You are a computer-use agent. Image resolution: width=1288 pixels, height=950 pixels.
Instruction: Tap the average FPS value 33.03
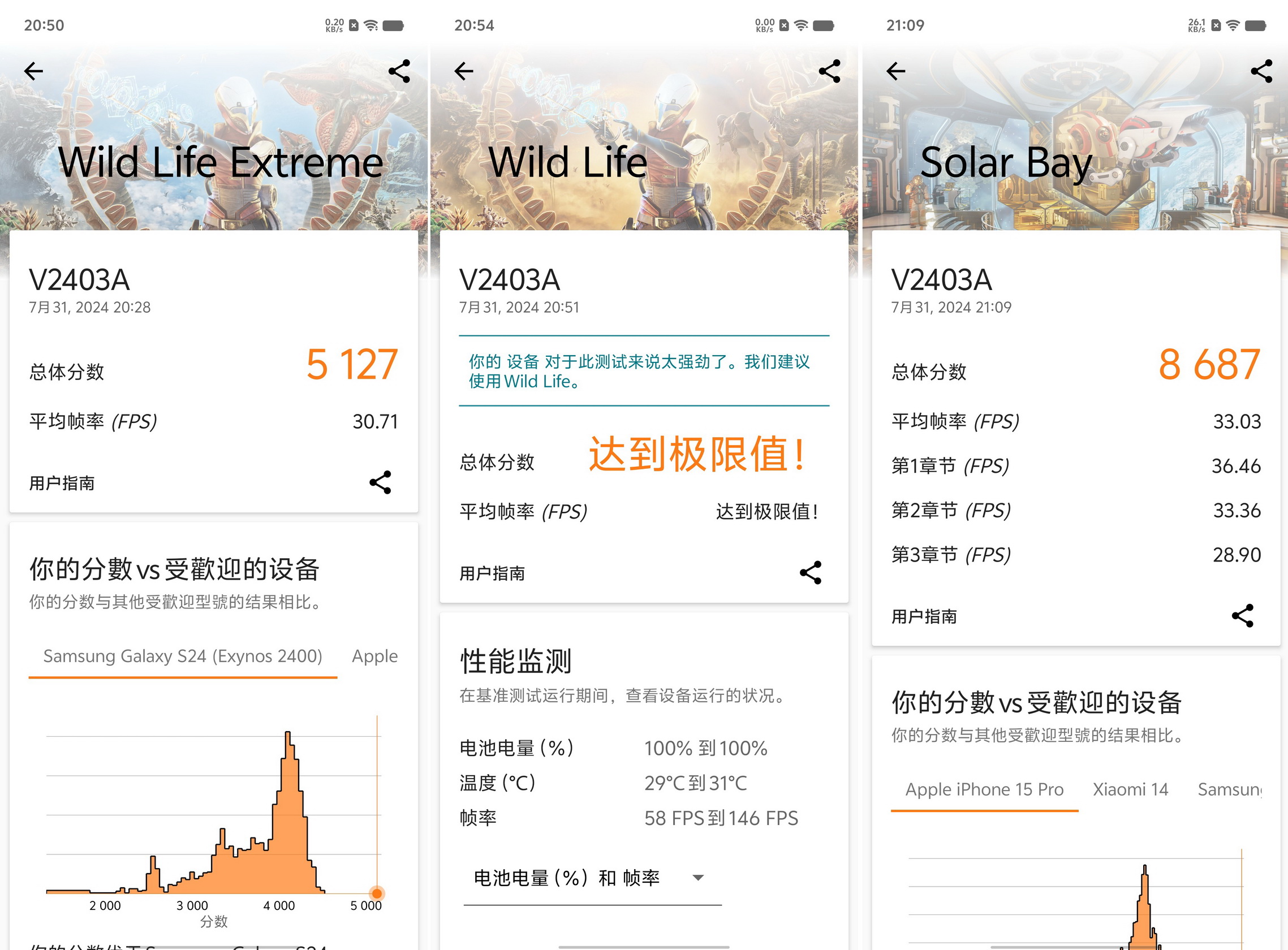[x=1237, y=421]
